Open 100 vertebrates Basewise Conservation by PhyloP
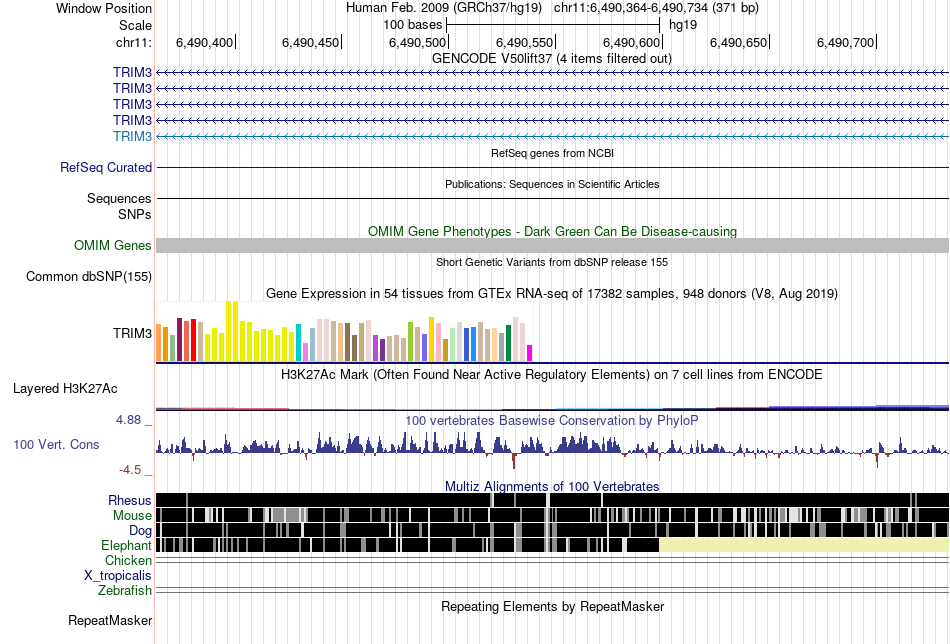This screenshot has height=644, width=950. coord(552,420)
